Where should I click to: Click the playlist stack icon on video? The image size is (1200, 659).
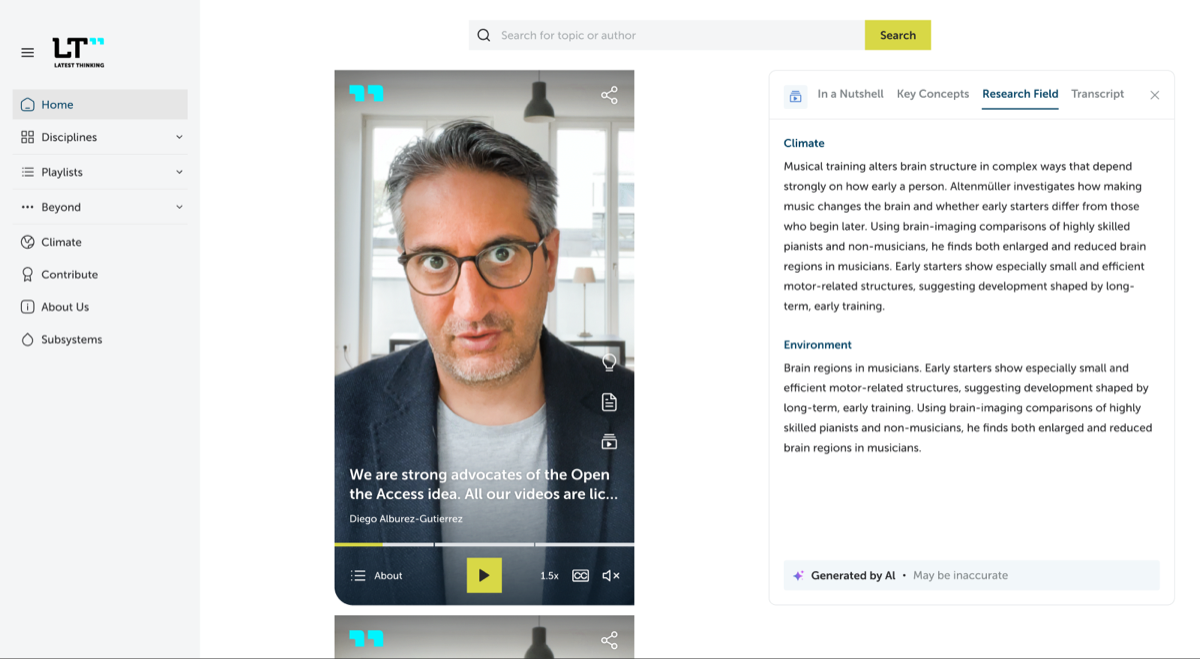point(609,441)
